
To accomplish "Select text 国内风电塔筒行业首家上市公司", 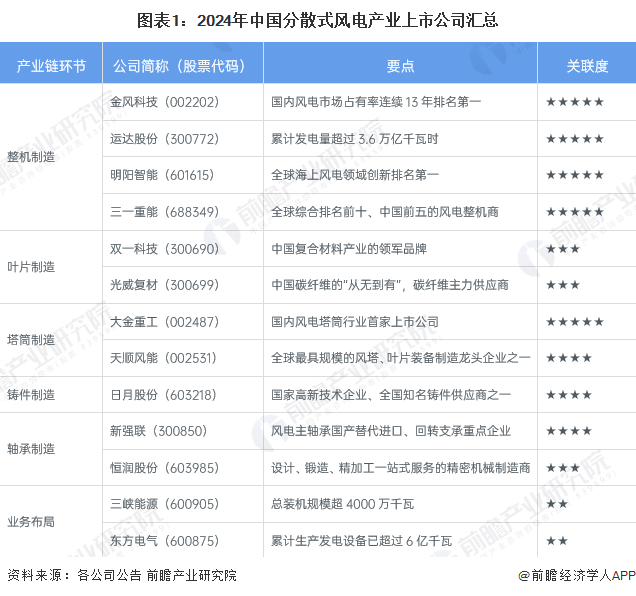I will (x=355, y=322).
